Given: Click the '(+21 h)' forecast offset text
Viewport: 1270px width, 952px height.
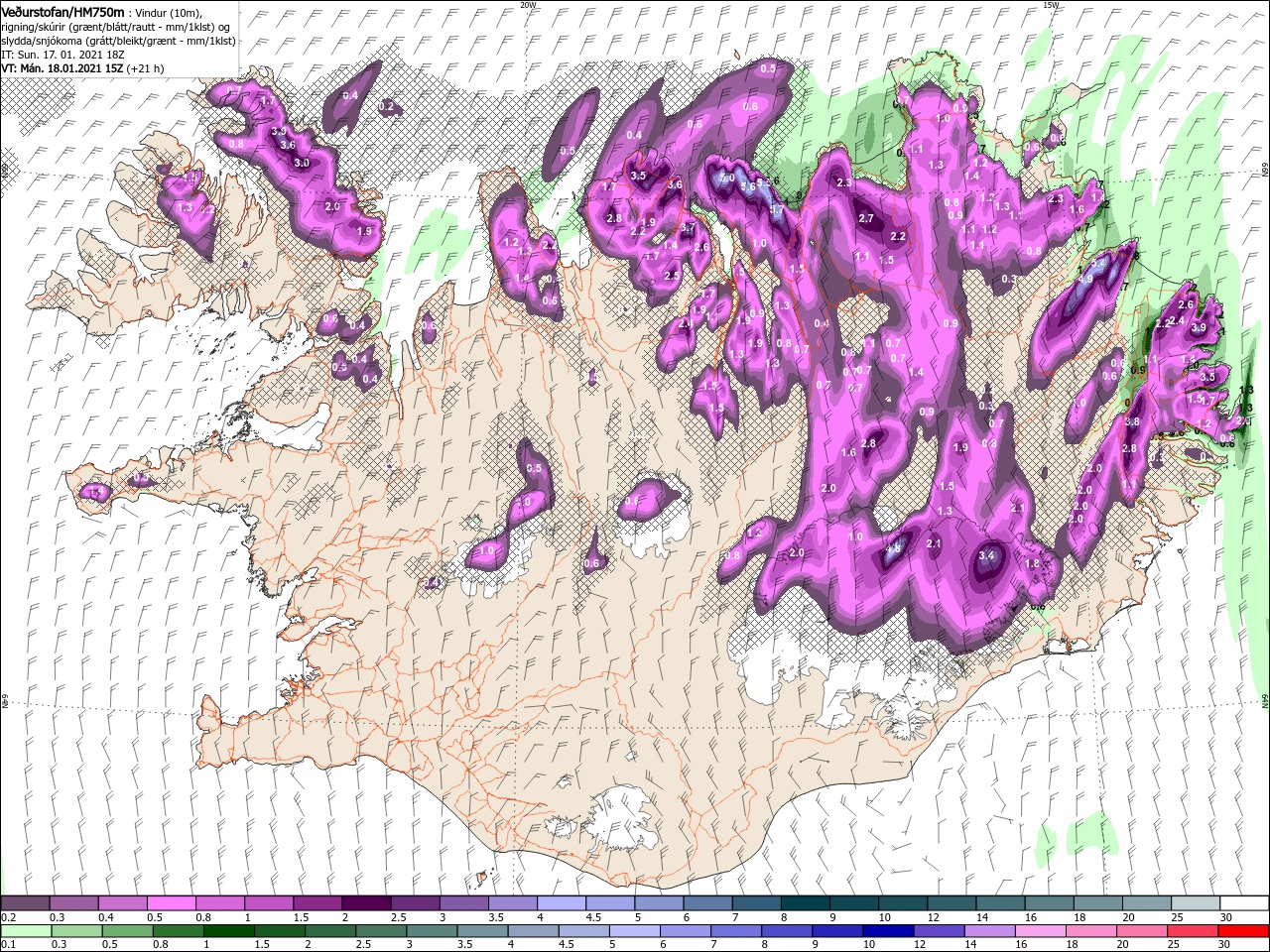Looking at the screenshot, I should click(145, 68).
